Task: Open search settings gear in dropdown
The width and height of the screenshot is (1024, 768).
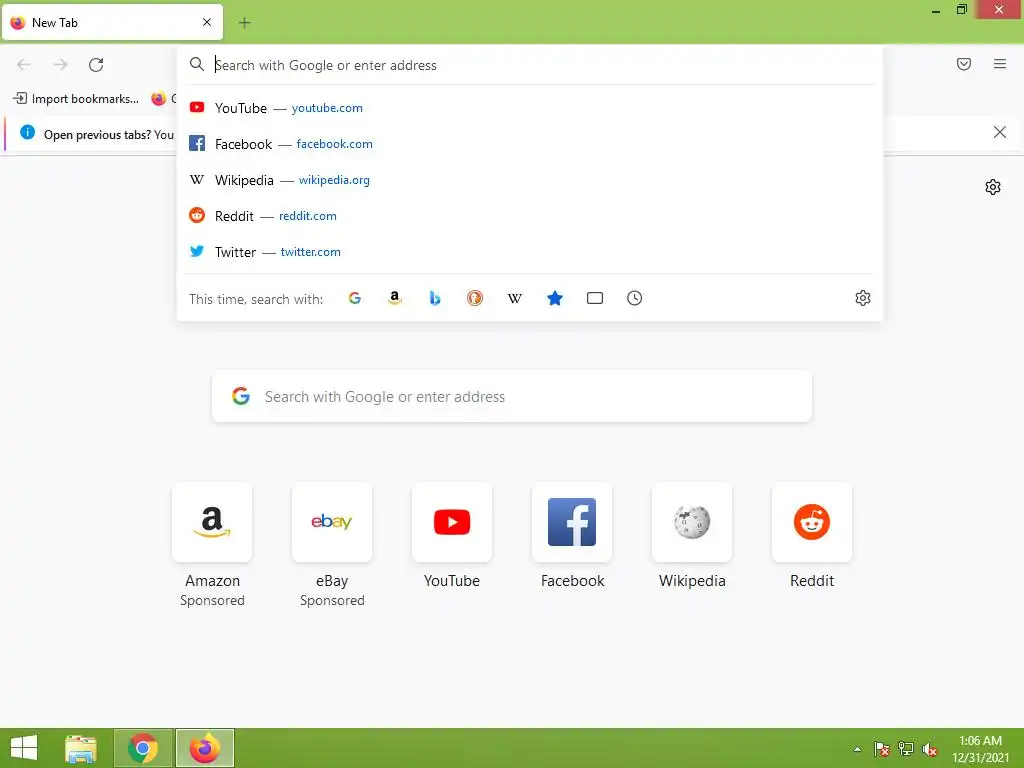Action: [863, 298]
